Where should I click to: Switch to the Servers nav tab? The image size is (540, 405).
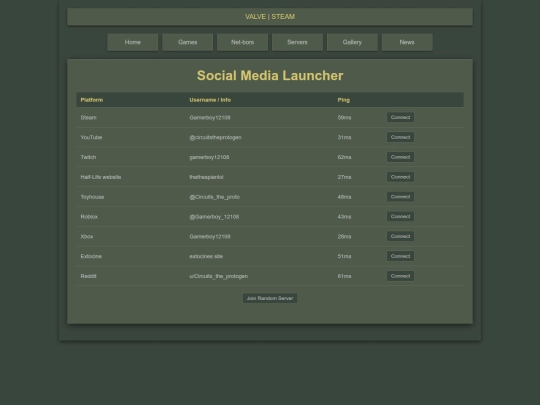point(297,42)
